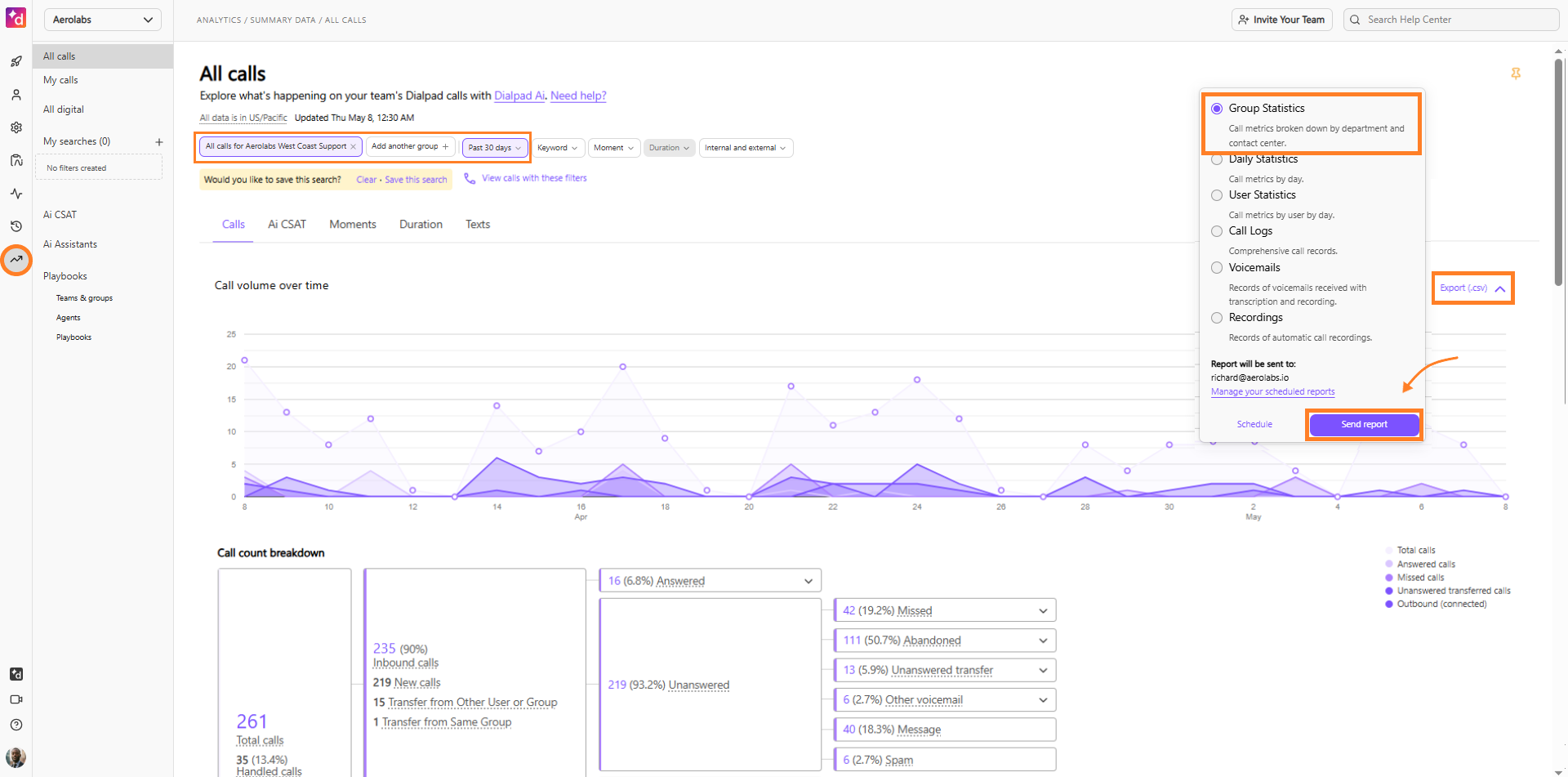This screenshot has height=777, width=1568.
Task: Click the Clear search link
Action: tap(366, 180)
